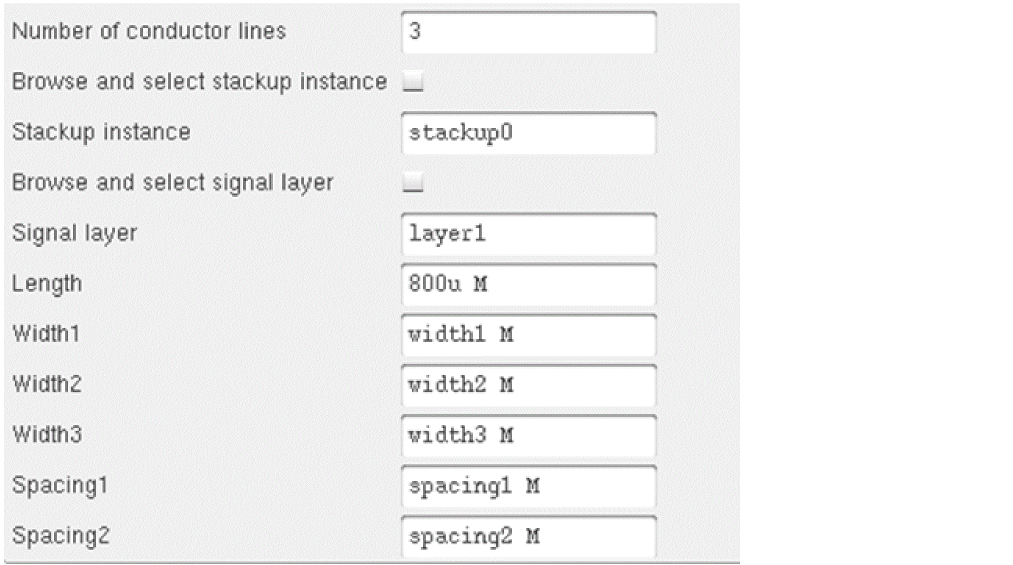1013x565 pixels.
Task: Click the Signal layer input field
Action: point(528,234)
